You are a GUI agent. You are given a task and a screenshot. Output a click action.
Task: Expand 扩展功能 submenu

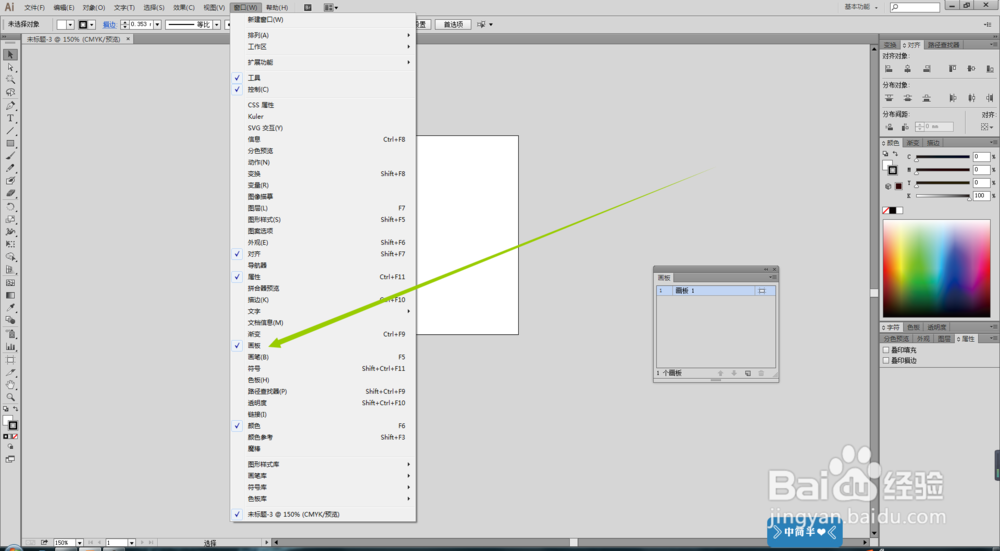(x=323, y=62)
